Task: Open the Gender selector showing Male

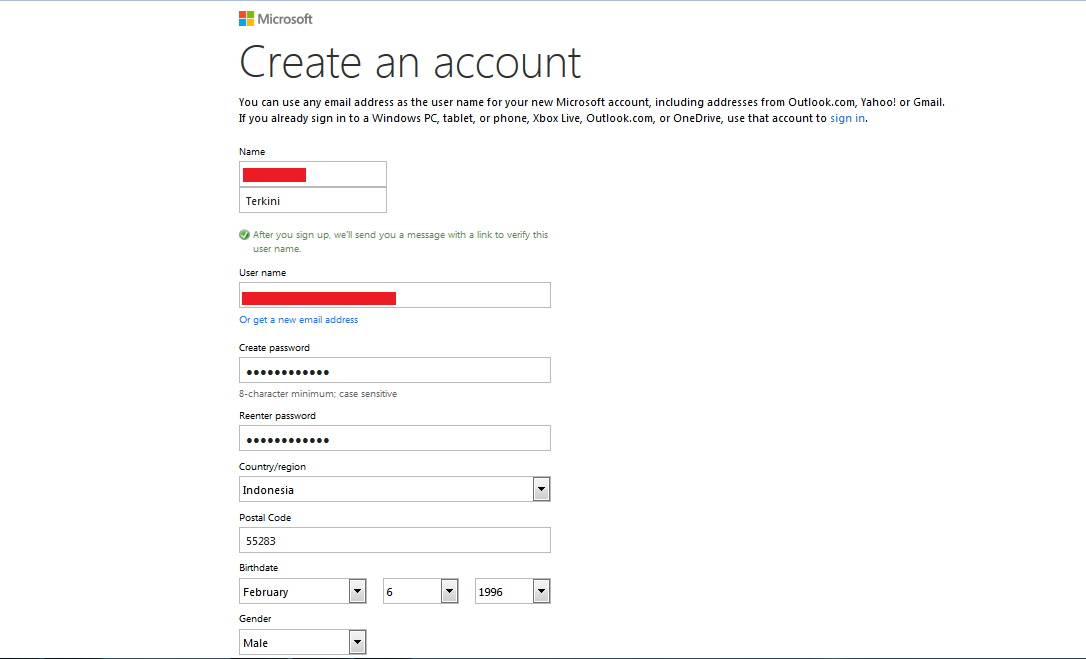Action: click(x=300, y=642)
